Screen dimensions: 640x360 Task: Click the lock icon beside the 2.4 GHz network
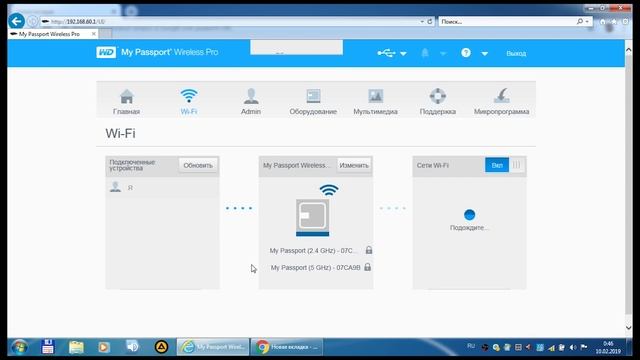tap(369, 250)
